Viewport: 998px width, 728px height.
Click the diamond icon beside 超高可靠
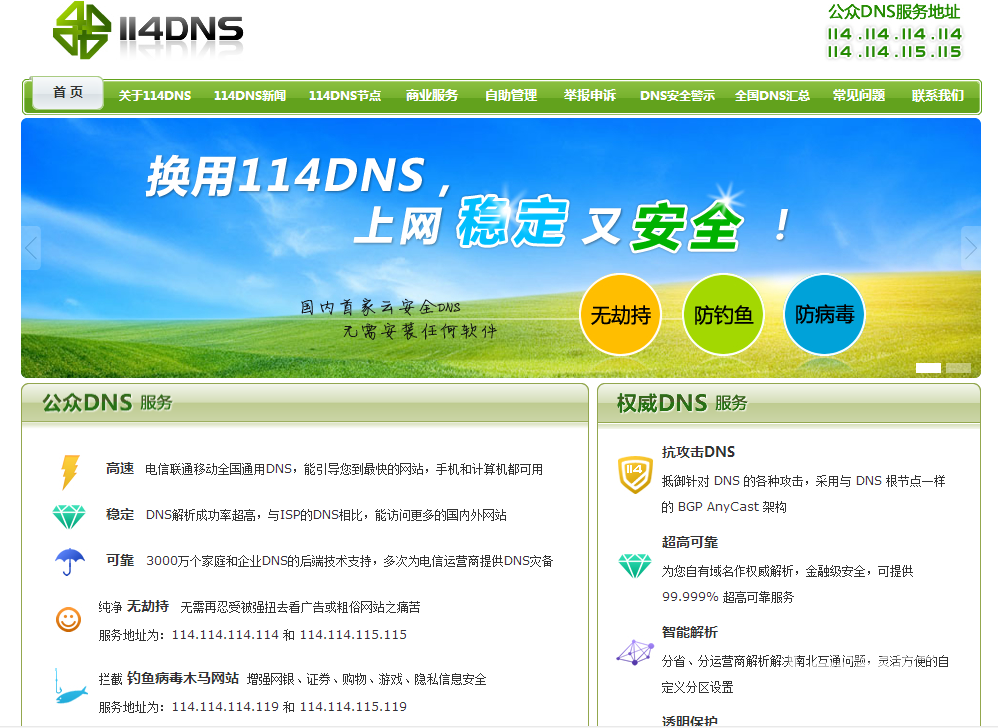[x=635, y=566]
